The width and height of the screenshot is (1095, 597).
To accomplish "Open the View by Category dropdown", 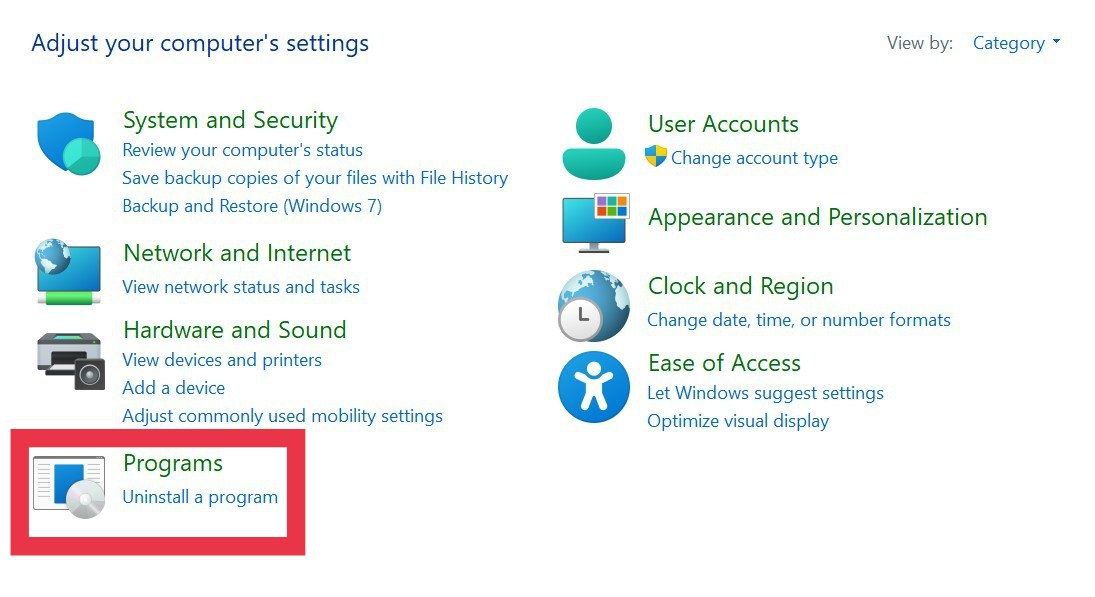I will 1015,43.
